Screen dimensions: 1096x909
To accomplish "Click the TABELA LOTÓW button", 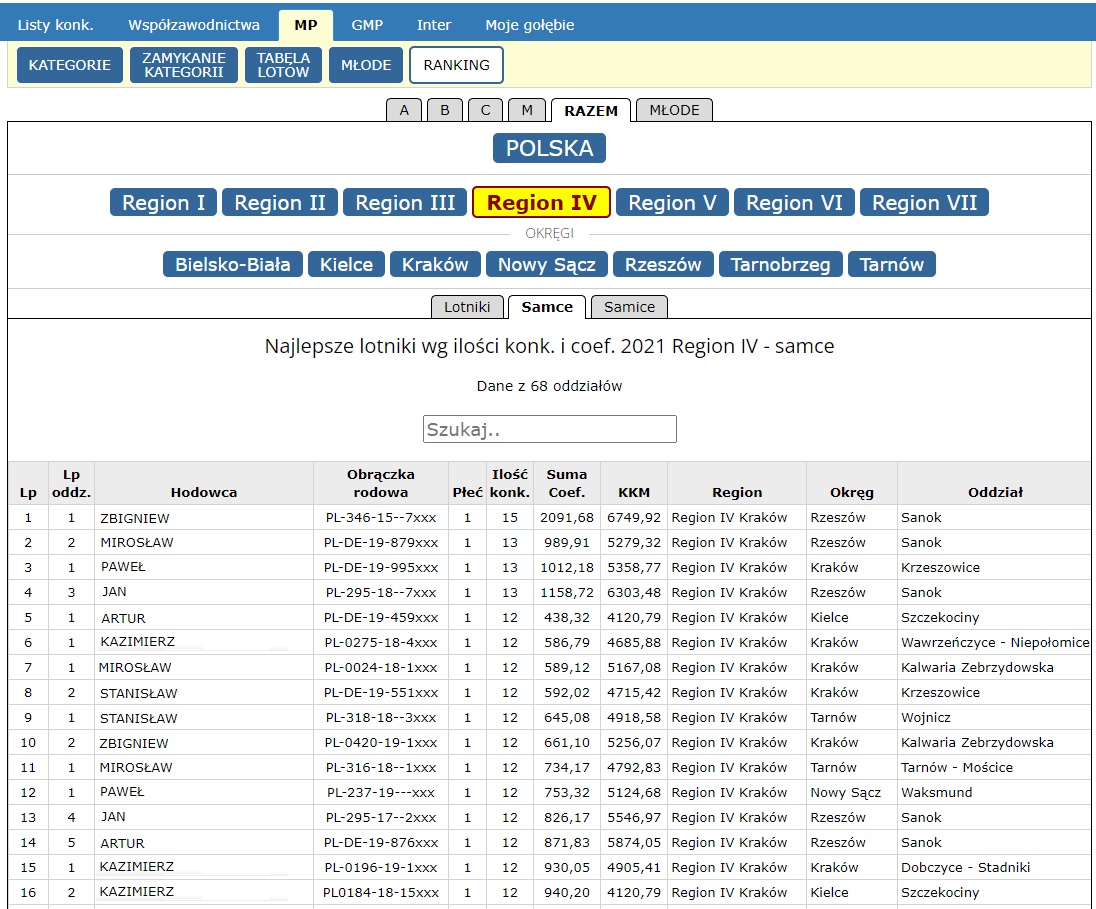I will point(283,65).
